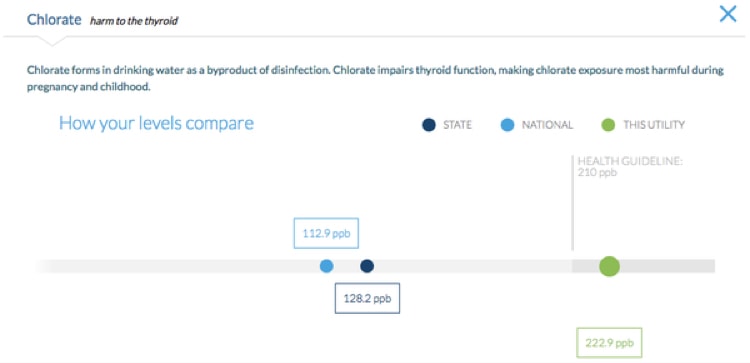Select the STATE legend label
Viewport: 750px width, 363px height.
tap(457, 125)
